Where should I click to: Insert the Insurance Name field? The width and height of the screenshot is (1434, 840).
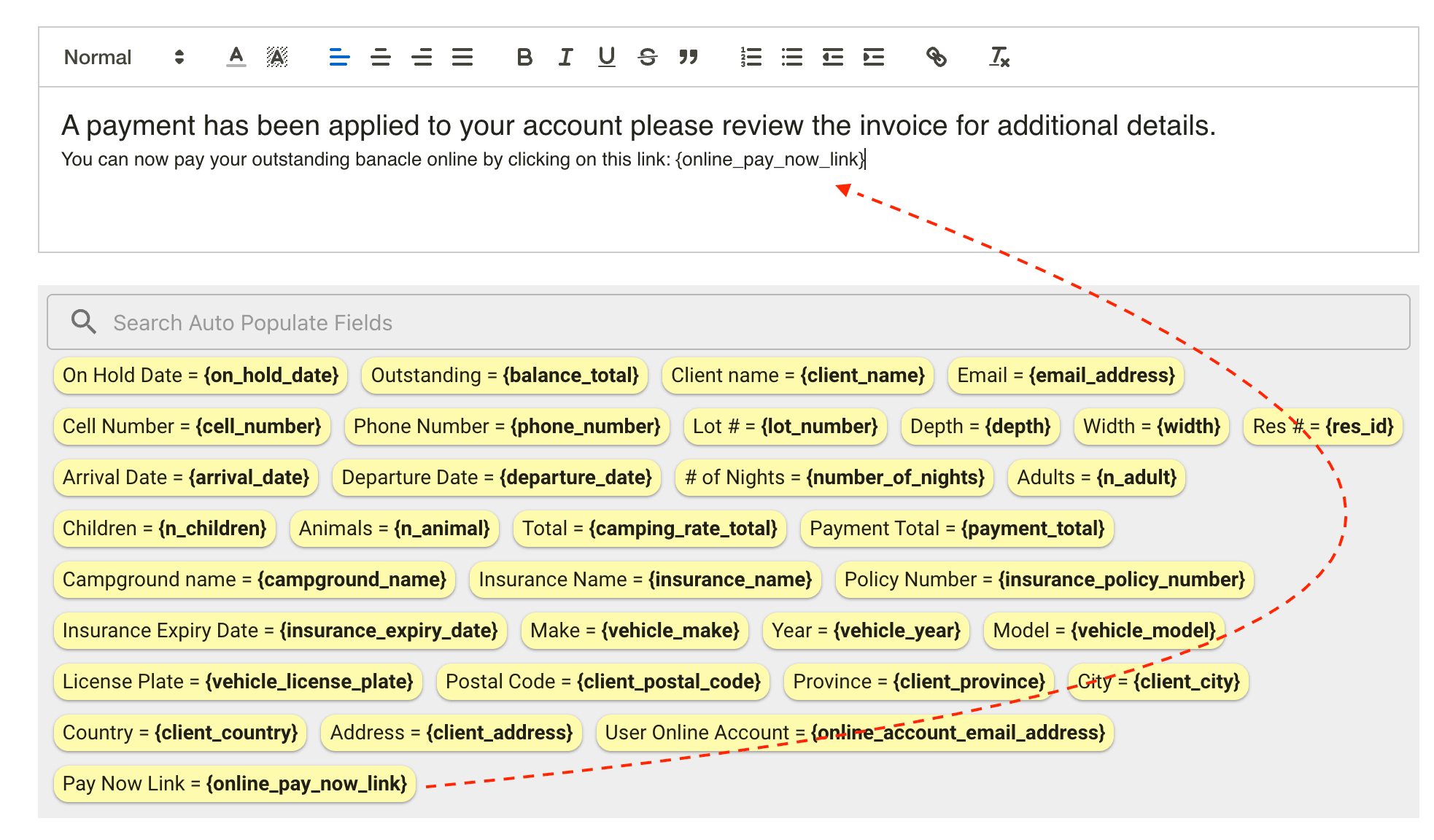coord(646,580)
